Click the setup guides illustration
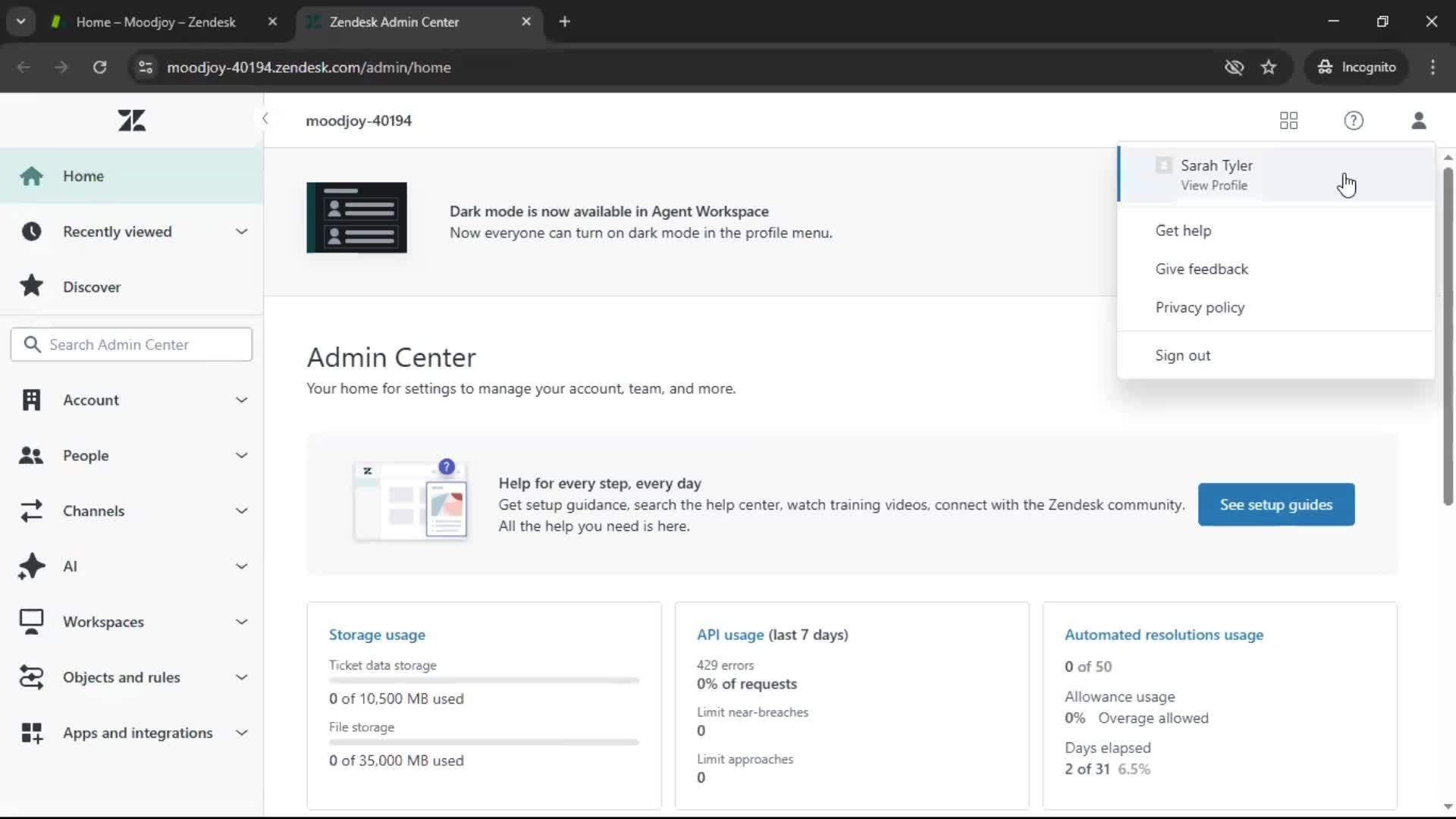Viewport: 1456px width, 819px height. [410, 500]
